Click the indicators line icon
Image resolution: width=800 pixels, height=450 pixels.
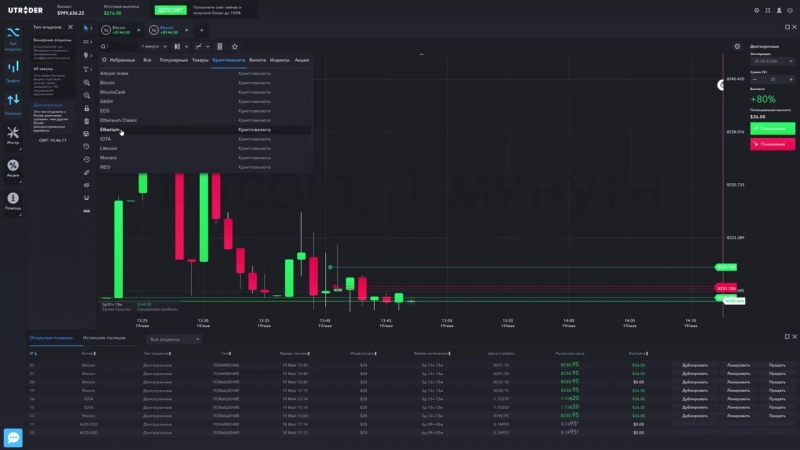coord(198,46)
